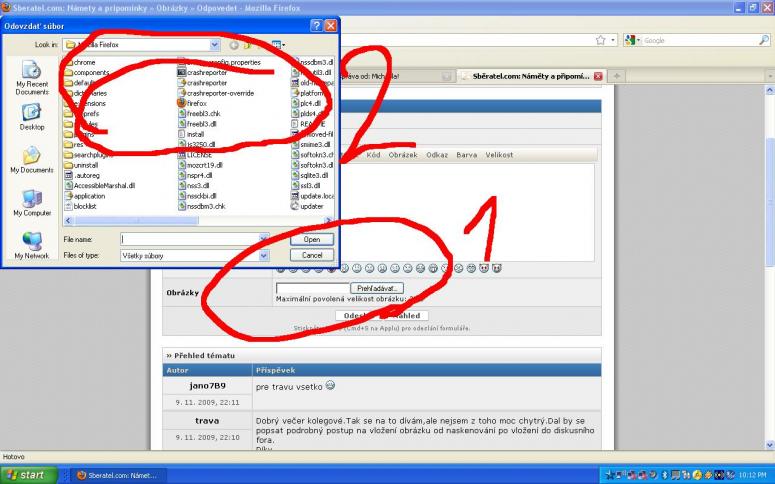This screenshot has height=484, width=775.
Task: Click the page's vertical scrollbar up arrow
Action: tap(770, 90)
